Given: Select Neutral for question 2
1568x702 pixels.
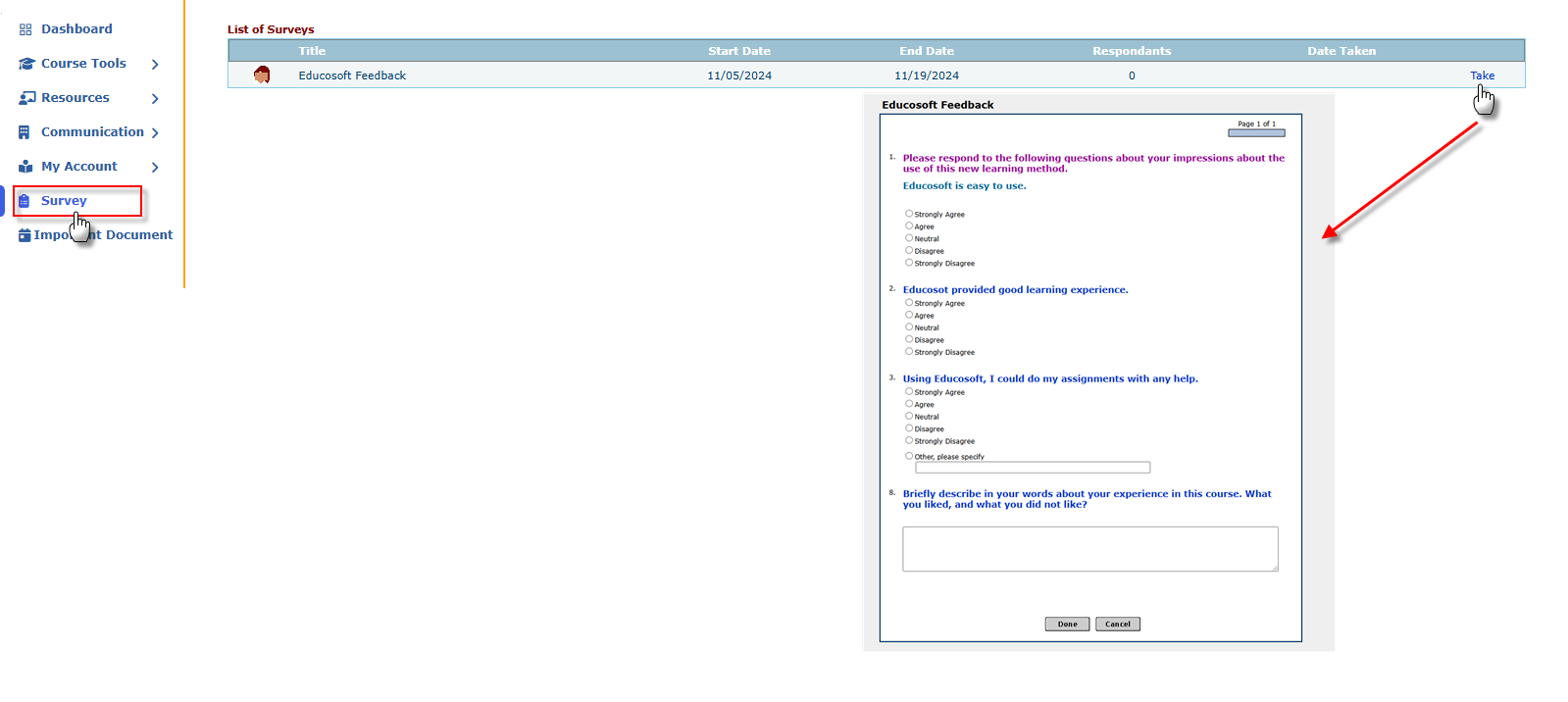Looking at the screenshot, I should tap(909, 327).
